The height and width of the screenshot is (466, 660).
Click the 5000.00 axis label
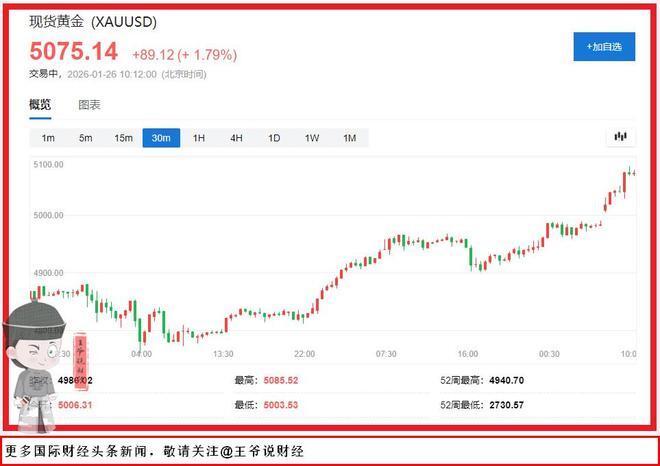click(48, 215)
